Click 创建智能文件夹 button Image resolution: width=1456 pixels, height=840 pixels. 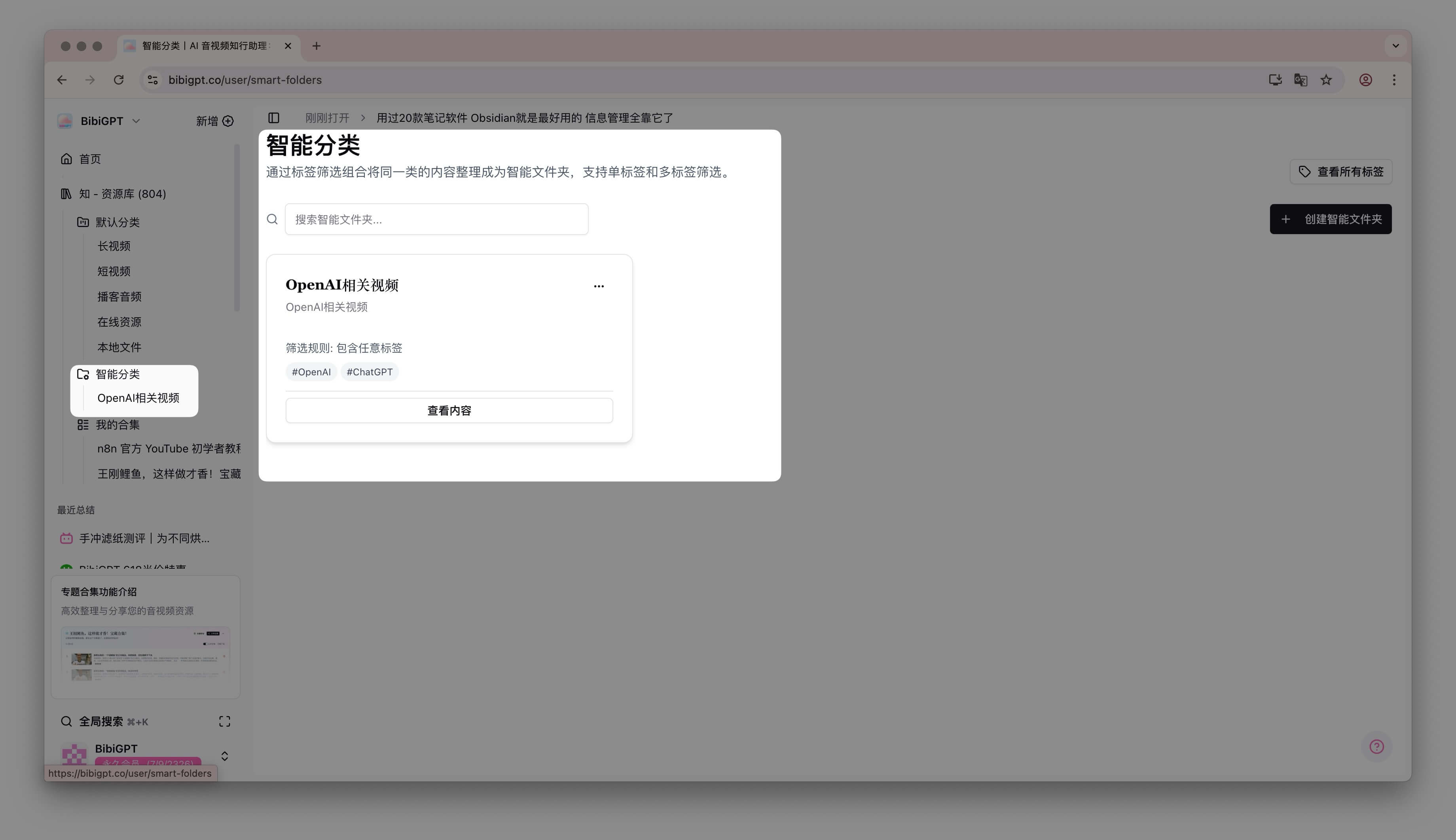pyautogui.click(x=1330, y=219)
